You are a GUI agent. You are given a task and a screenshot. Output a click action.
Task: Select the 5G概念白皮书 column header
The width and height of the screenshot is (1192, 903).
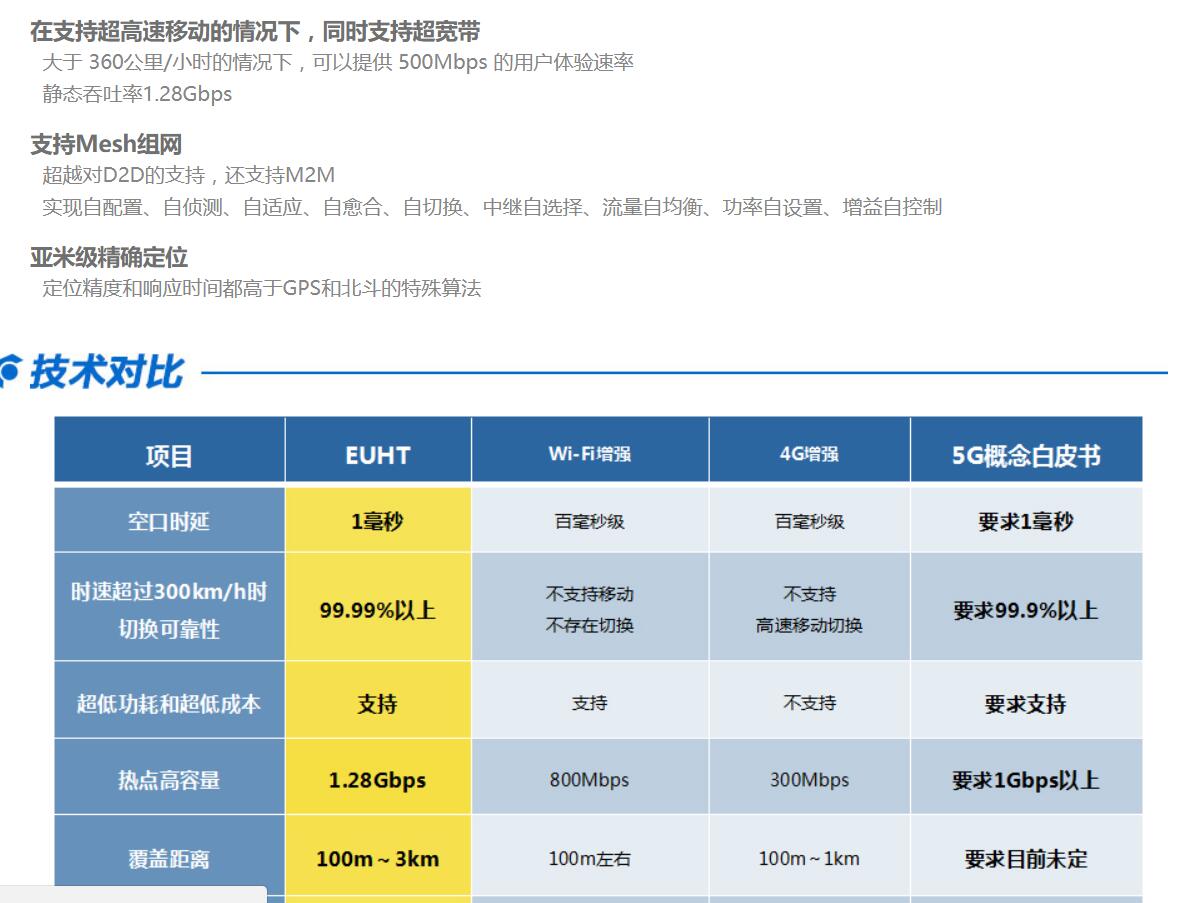1025,455
